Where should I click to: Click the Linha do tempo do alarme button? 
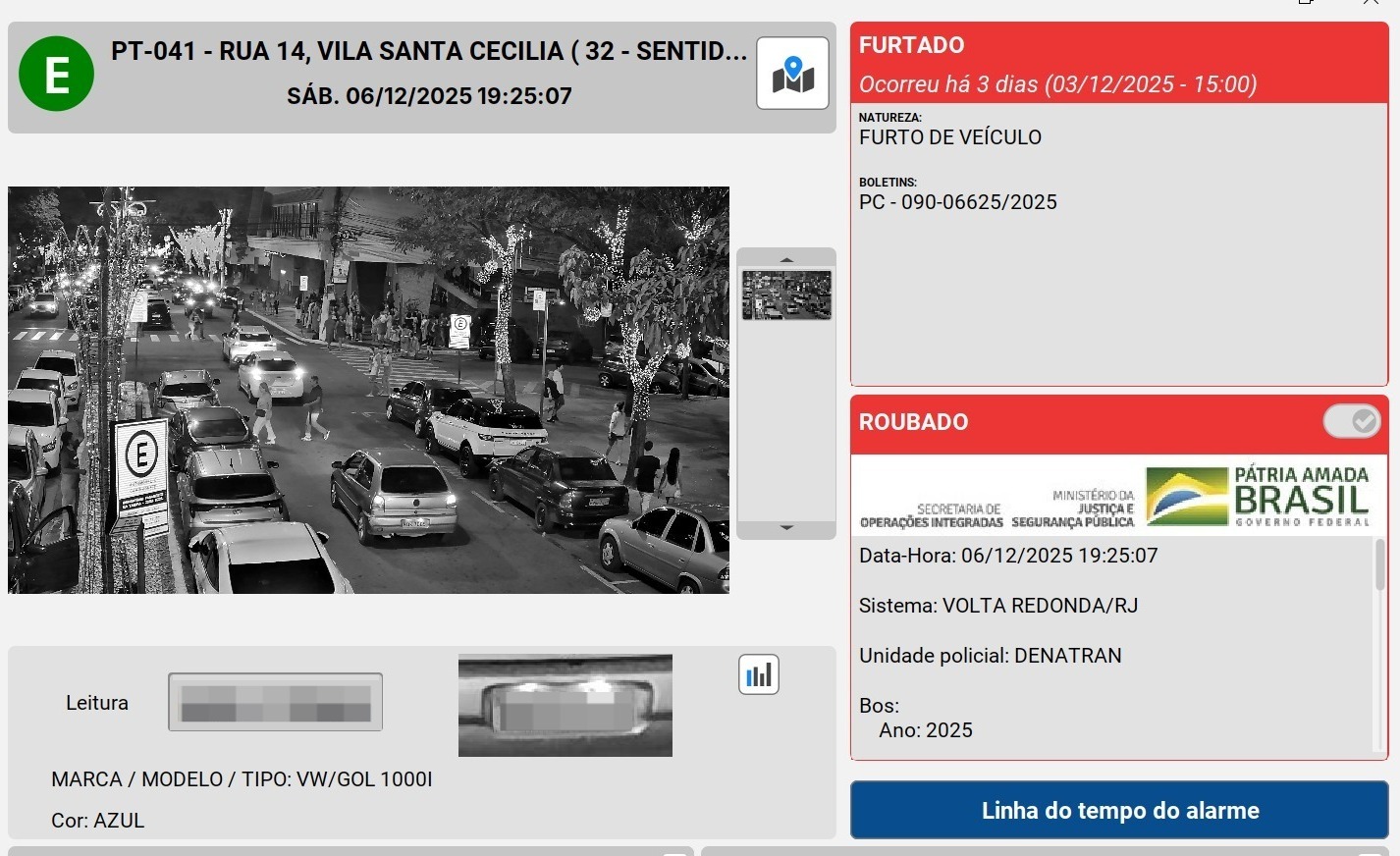pos(1119,810)
